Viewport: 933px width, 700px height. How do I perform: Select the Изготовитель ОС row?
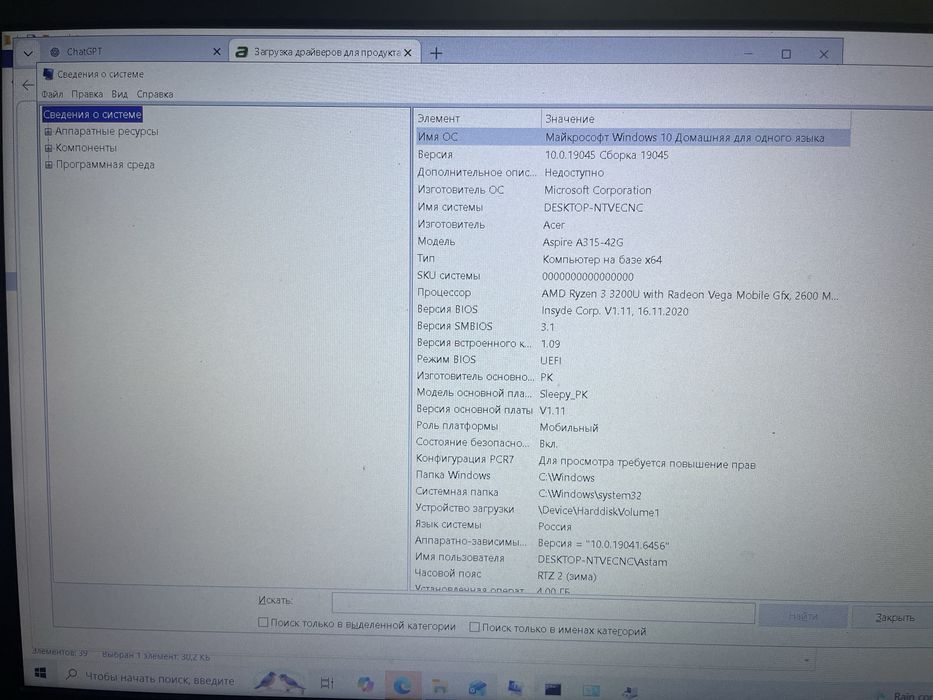coord(632,190)
